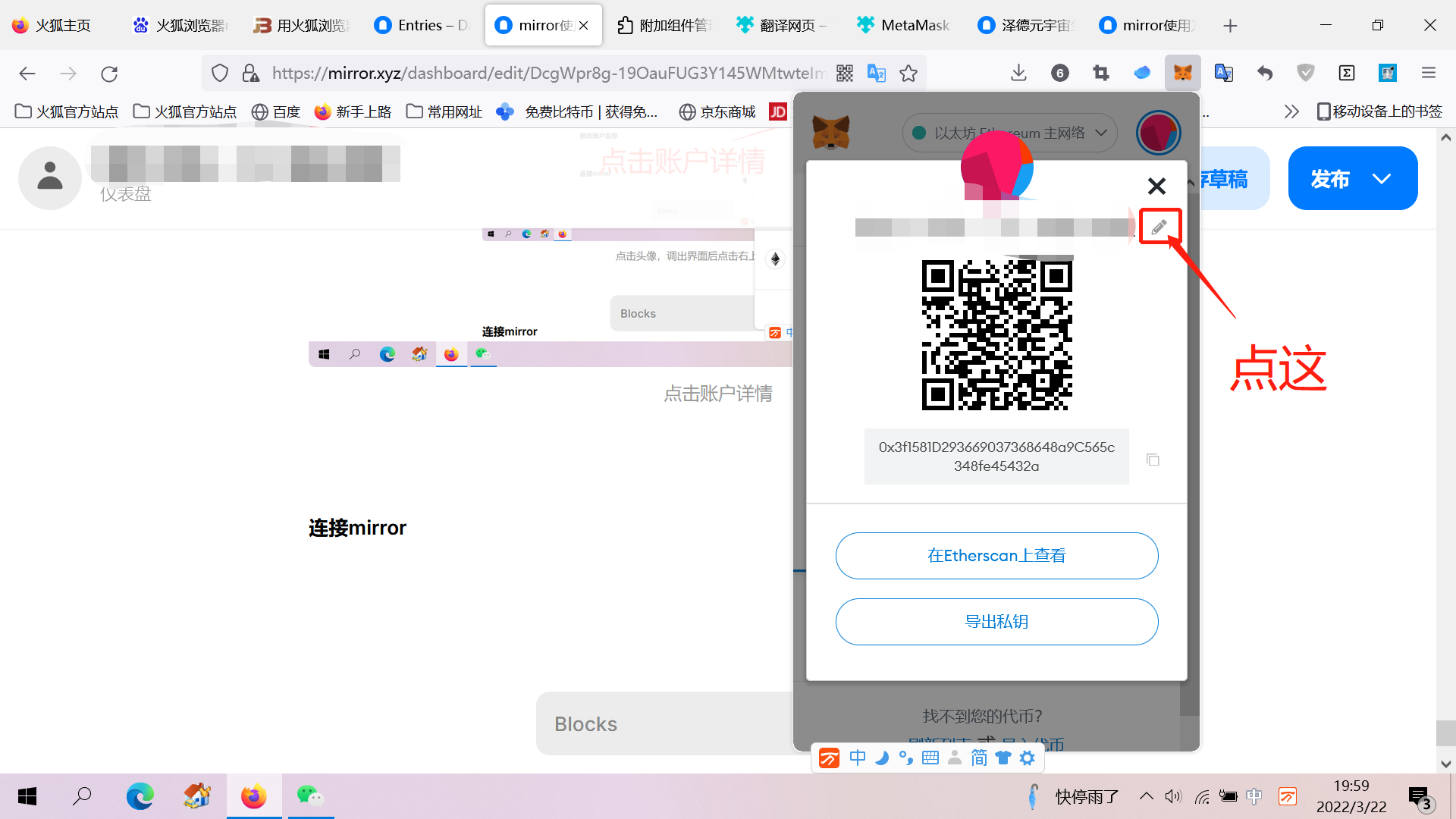1456x819 pixels.
Task: Click the mirror.xyz URL address field
Action: click(x=548, y=73)
